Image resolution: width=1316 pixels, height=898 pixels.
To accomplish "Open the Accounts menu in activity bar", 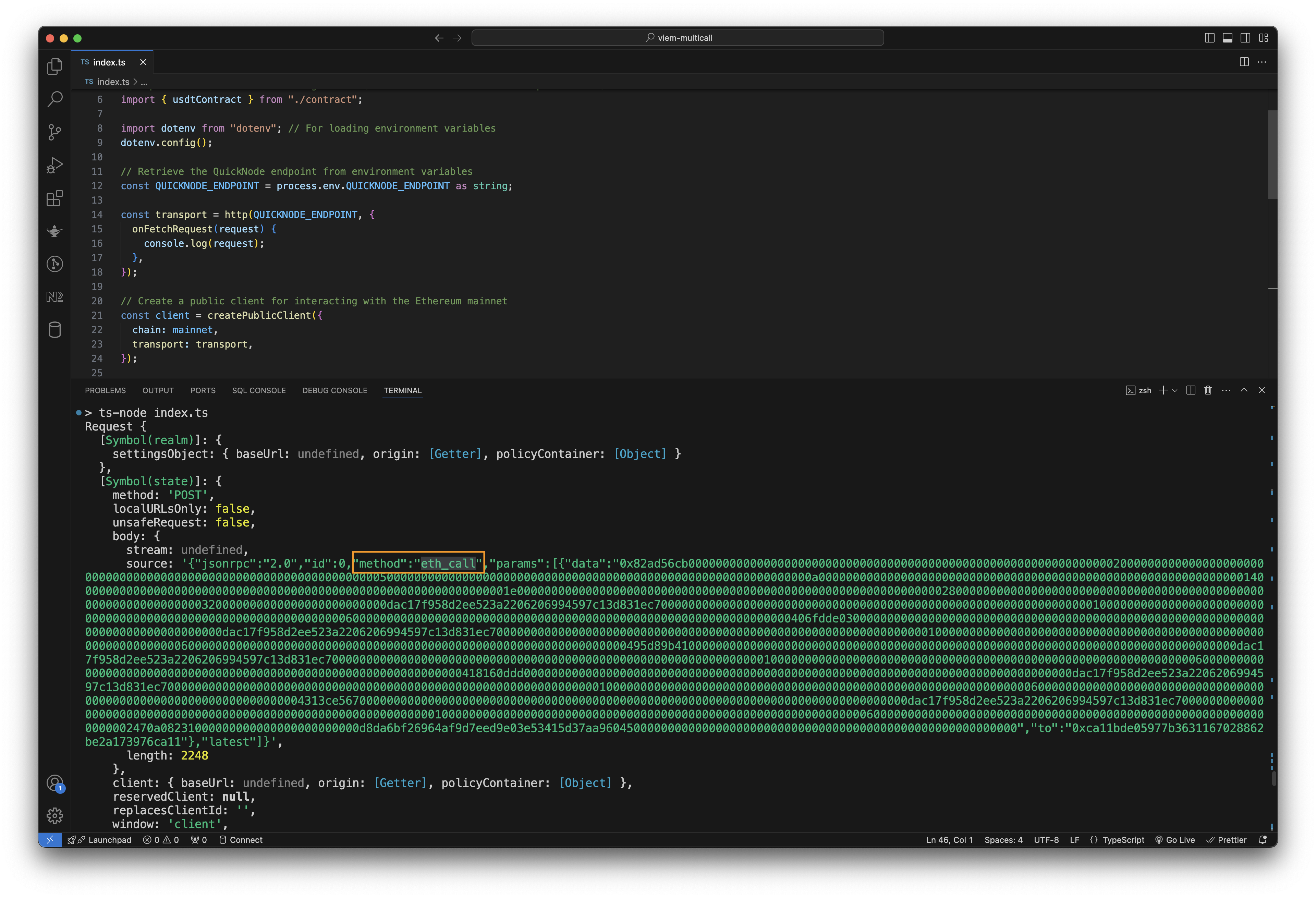I will (54, 783).
